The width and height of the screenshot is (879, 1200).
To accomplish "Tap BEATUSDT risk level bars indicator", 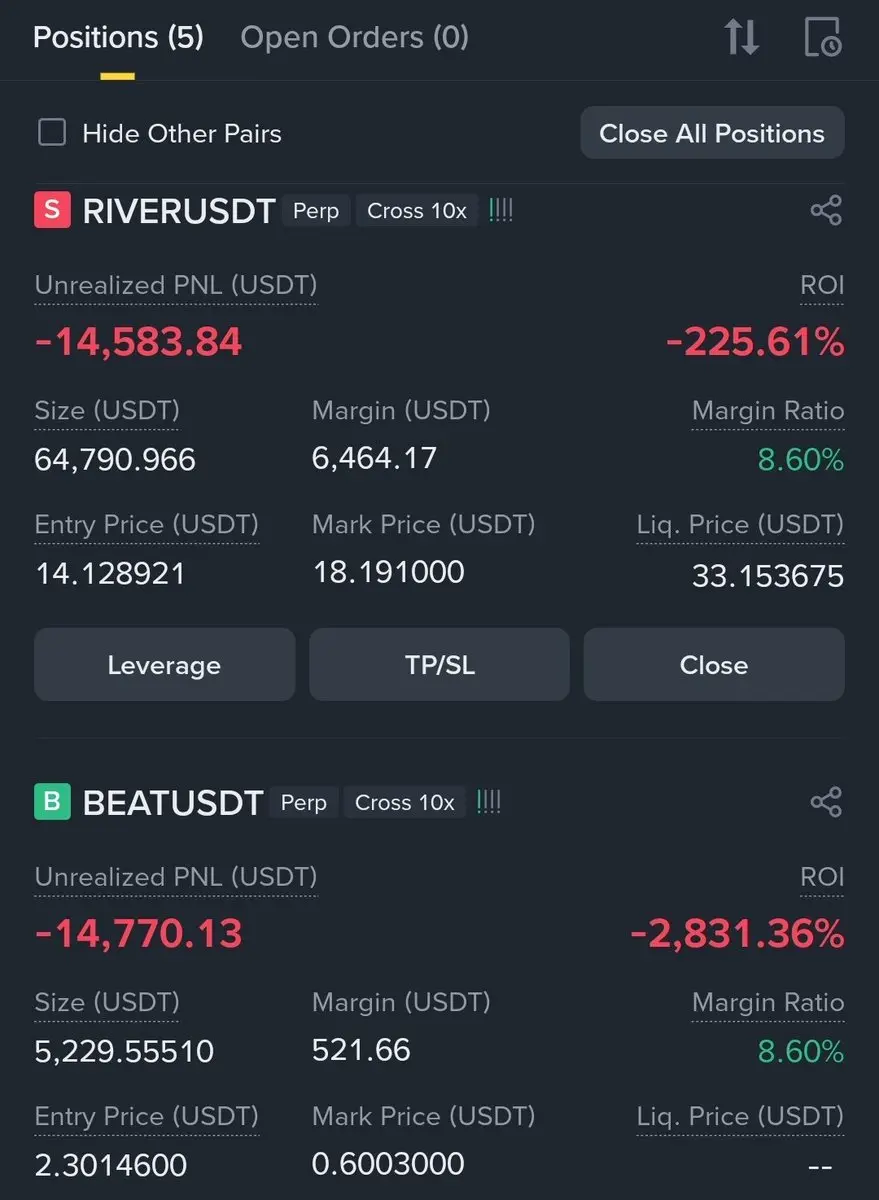I will pos(489,802).
